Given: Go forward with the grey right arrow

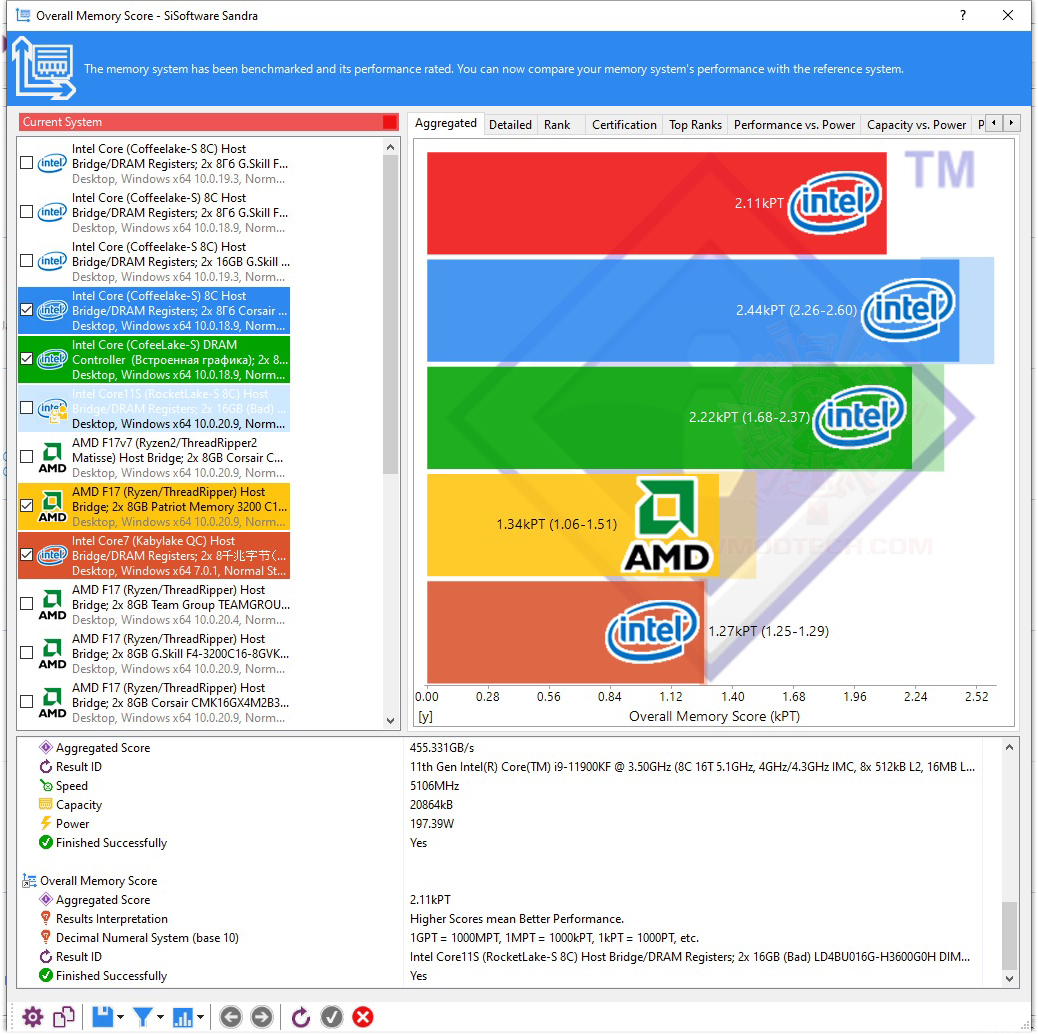Looking at the screenshot, I should [x=261, y=1016].
